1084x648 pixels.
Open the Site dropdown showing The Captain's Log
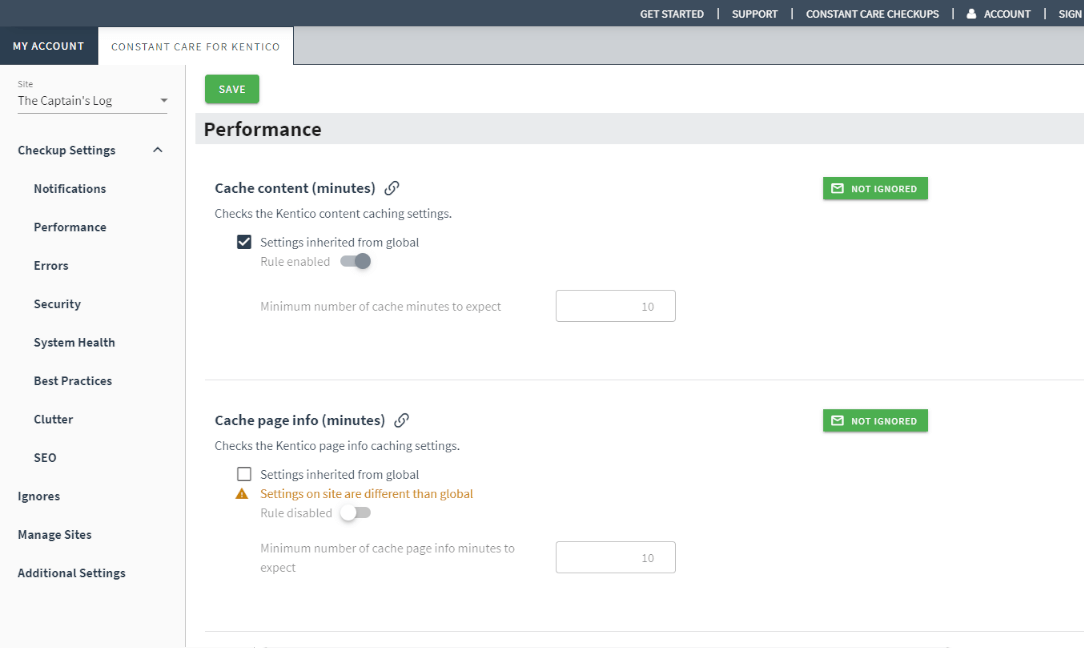[93, 101]
